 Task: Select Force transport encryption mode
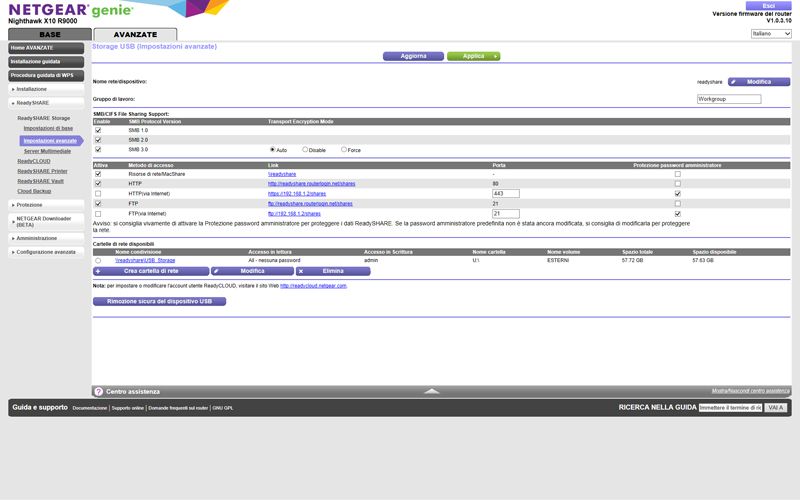[x=344, y=150]
